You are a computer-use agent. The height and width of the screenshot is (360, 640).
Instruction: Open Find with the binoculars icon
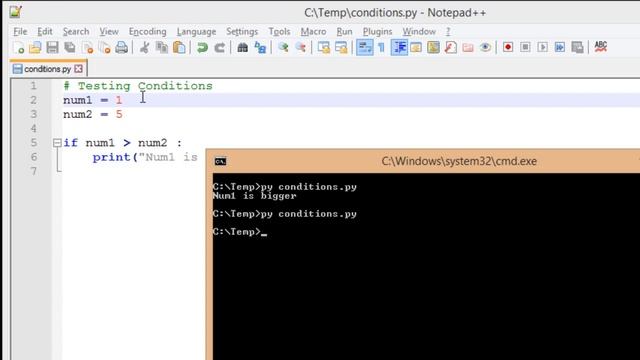pos(242,47)
